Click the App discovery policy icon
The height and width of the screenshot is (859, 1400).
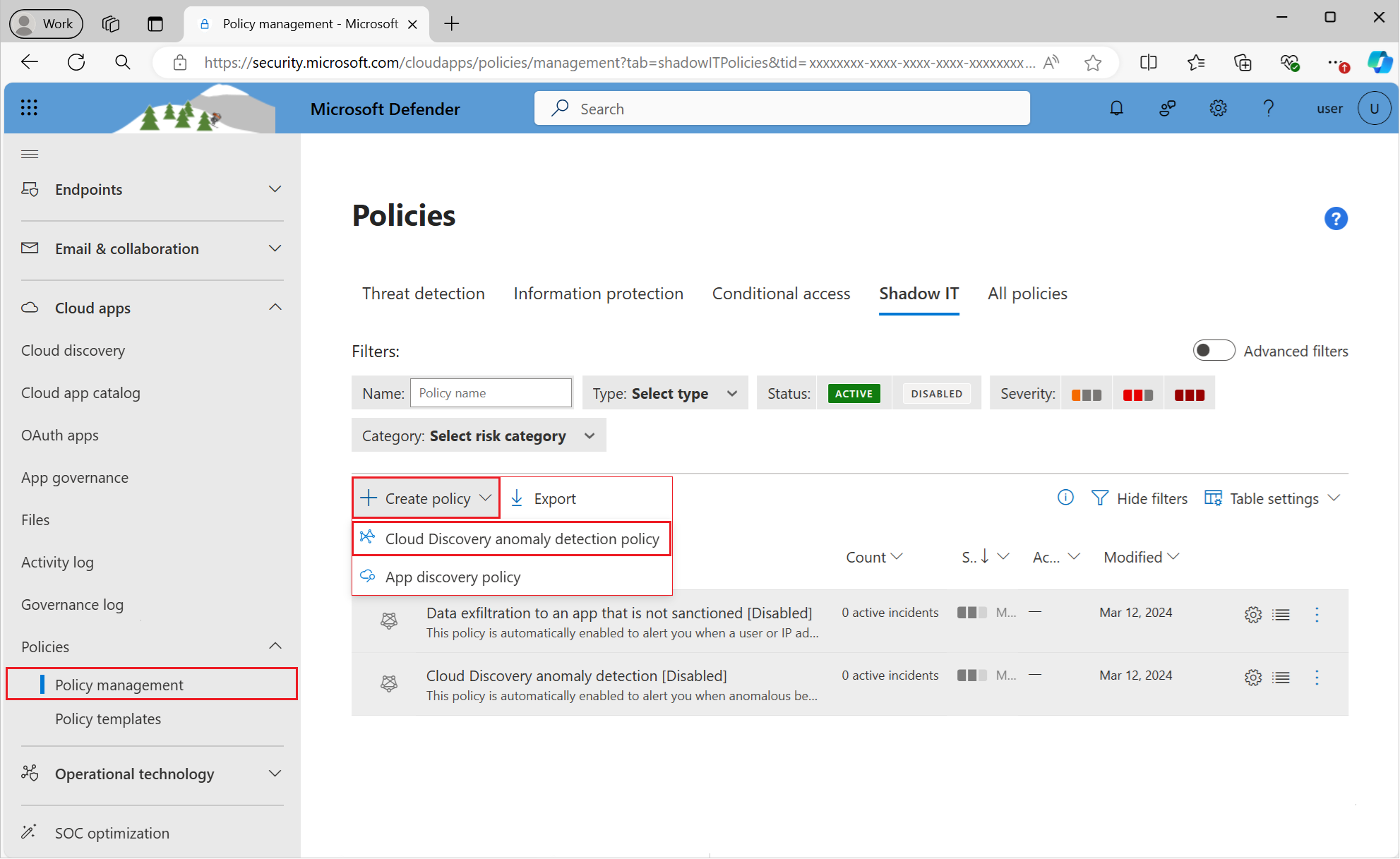367,576
